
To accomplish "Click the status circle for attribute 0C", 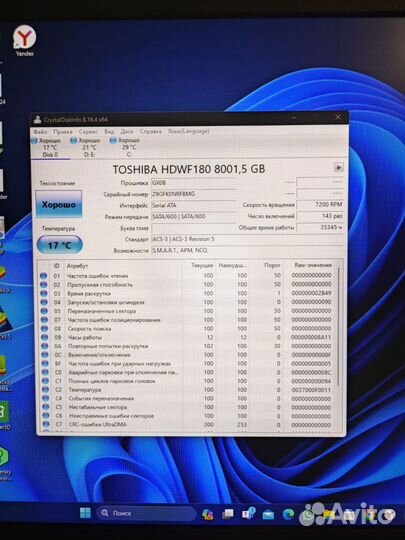I will click(44, 355).
